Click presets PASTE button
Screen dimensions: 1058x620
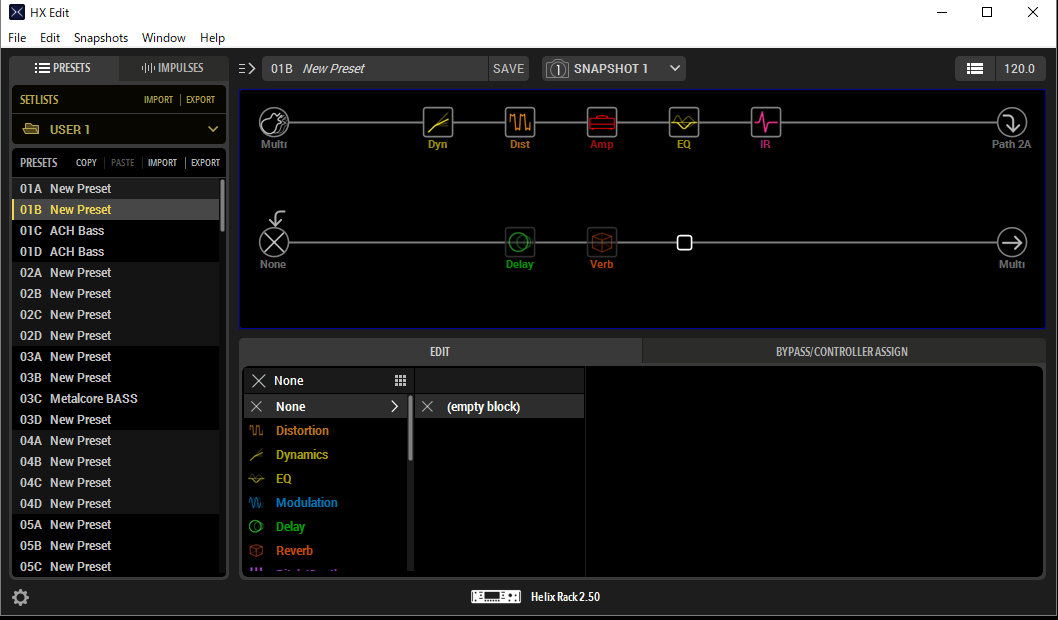pyautogui.click(x=123, y=163)
